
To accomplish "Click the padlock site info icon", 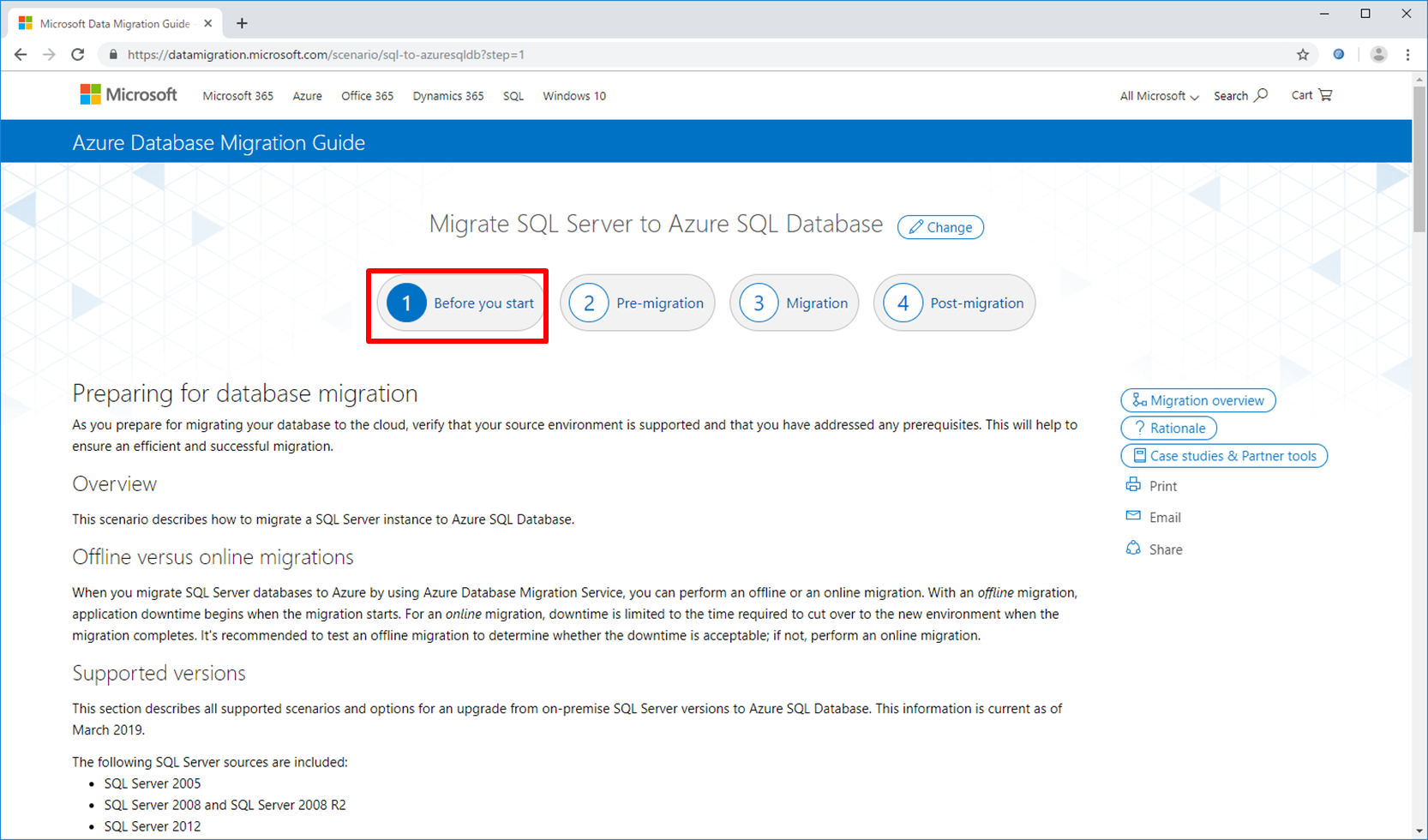I will pos(112,55).
